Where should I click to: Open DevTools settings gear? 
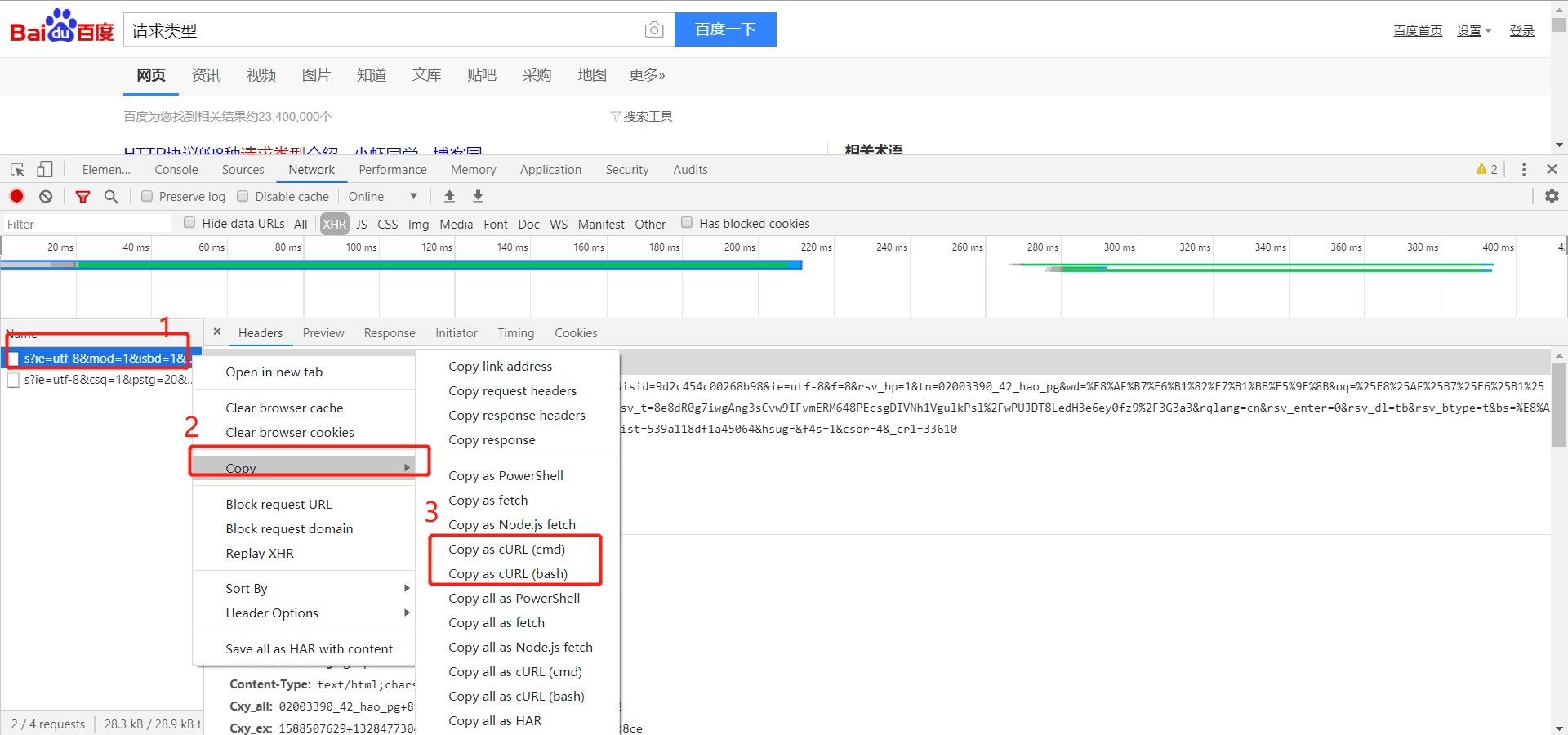(1552, 196)
